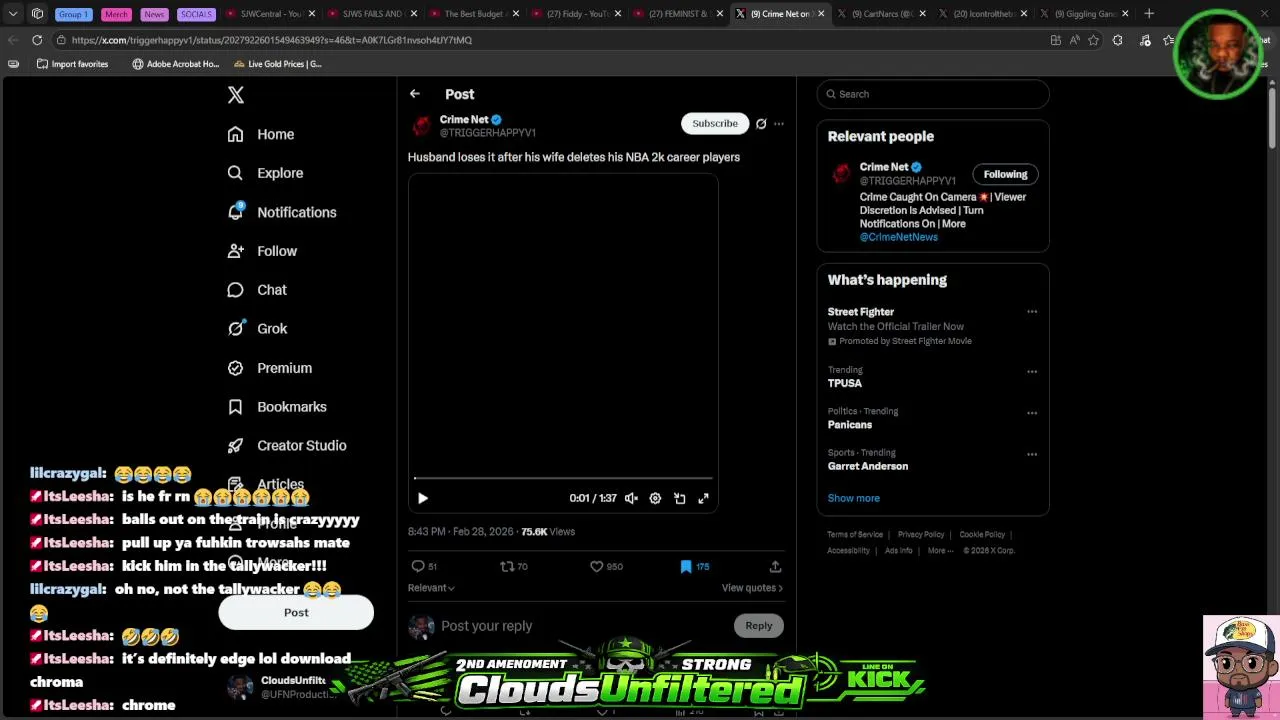Toggle the bookmark showing 175
This screenshot has height=720, width=1280.
[x=694, y=566]
